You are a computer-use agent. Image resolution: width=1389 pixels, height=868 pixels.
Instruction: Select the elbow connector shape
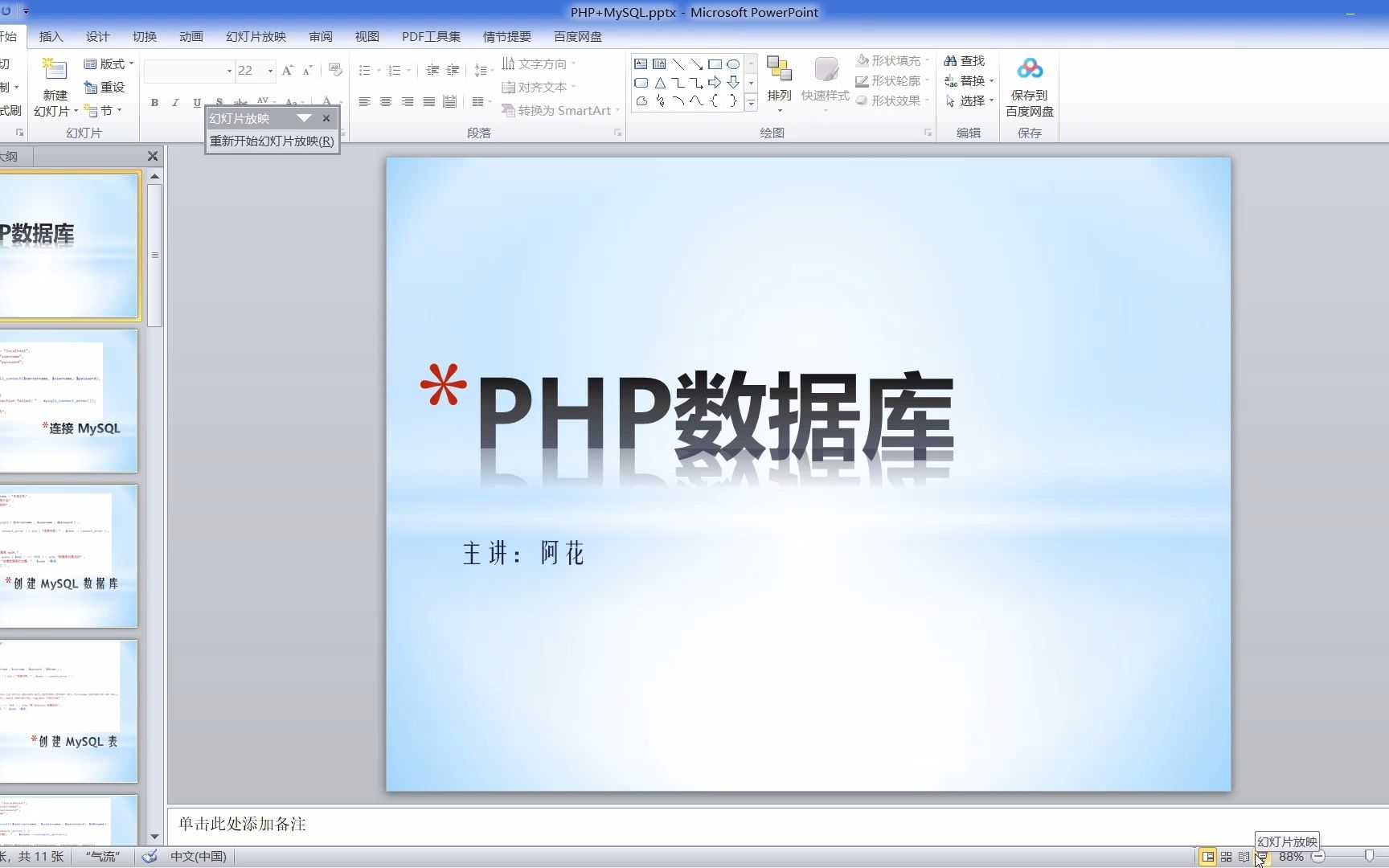678,82
